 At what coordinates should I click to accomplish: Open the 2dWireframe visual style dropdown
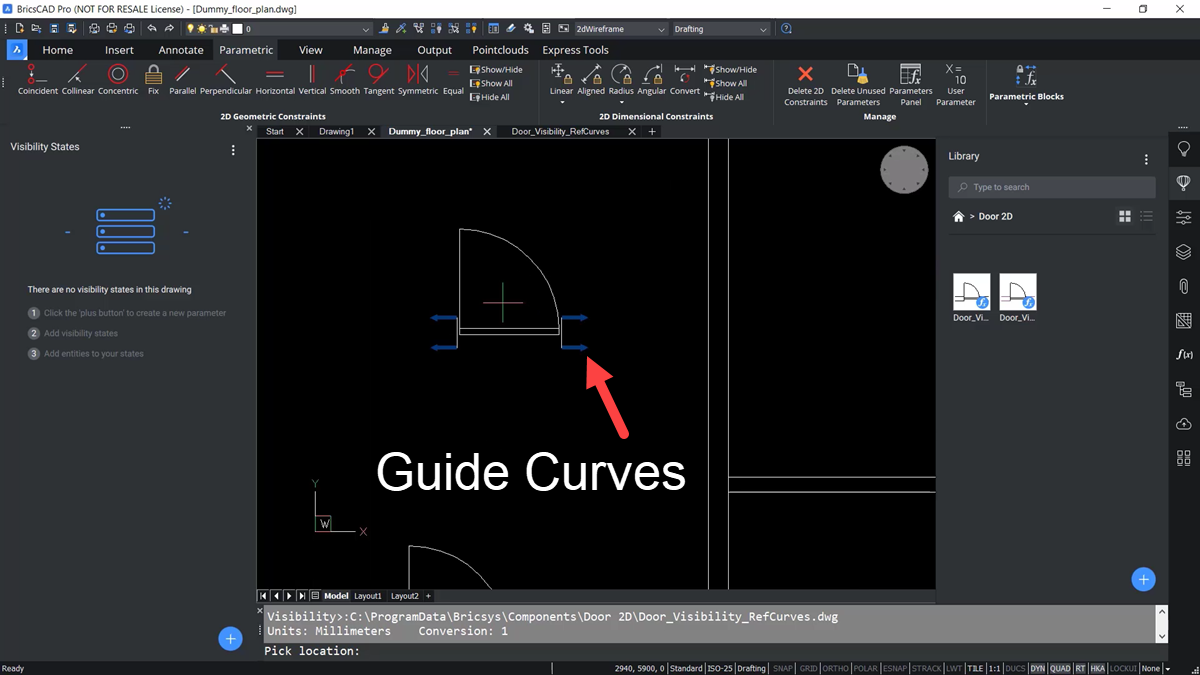tap(659, 28)
